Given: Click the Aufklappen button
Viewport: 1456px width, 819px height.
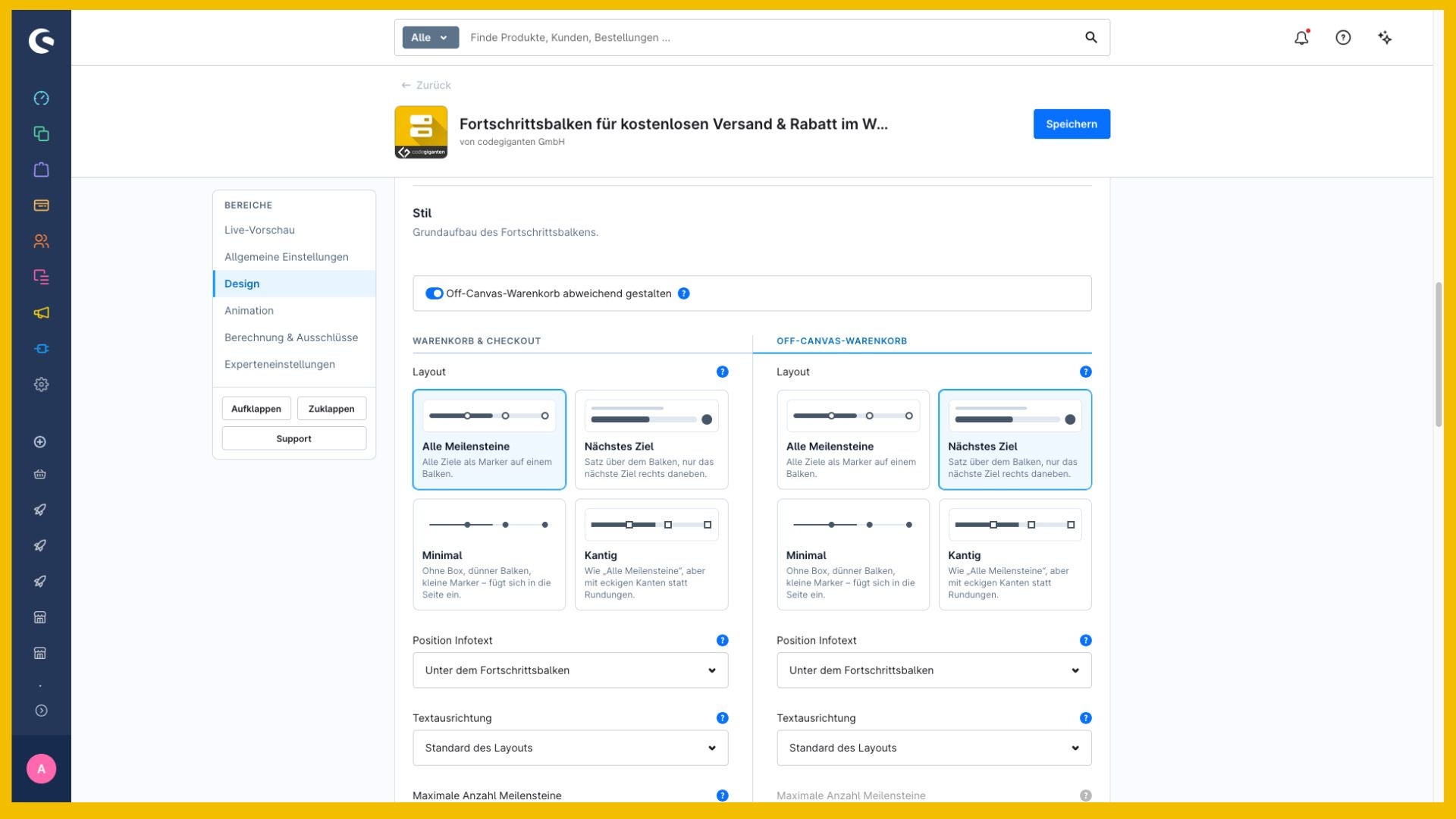Looking at the screenshot, I should point(256,409).
